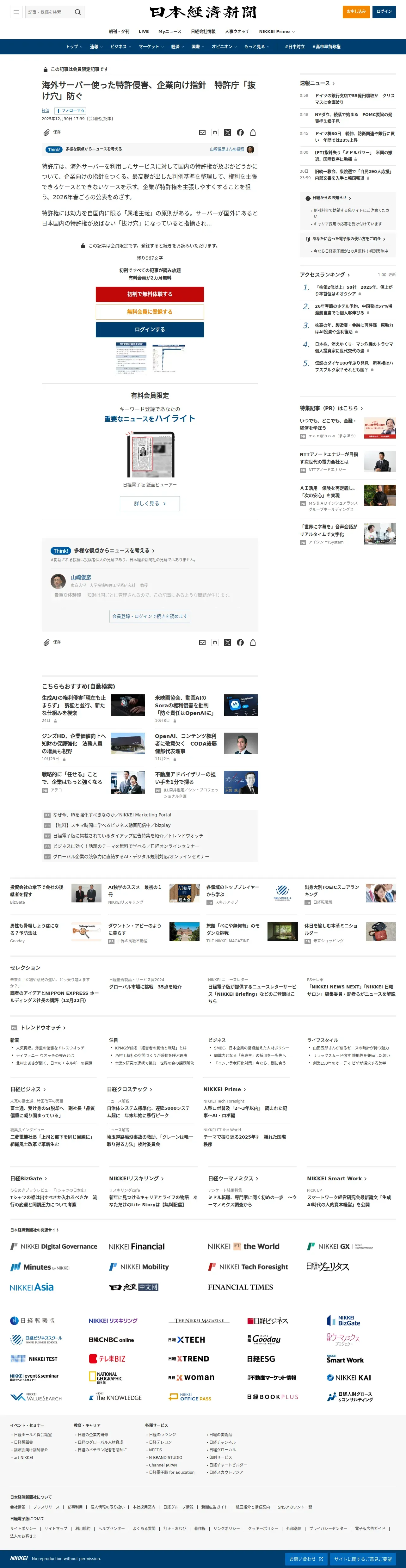Open the NIKKEI KAI logo link
The image size is (406, 1568).
349,1377
